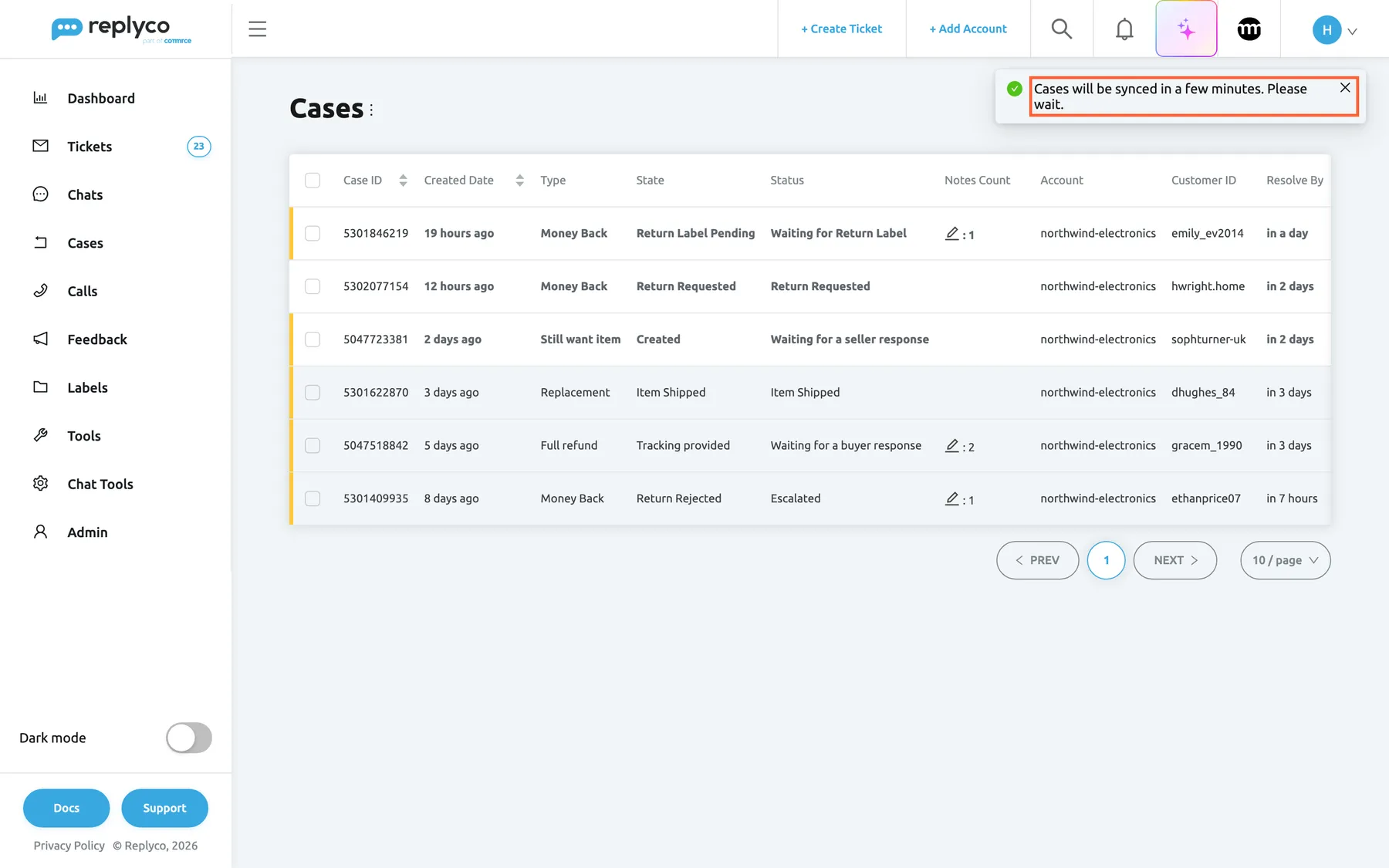Open notes pencil icon for case 5047518842
This screenshot has height=868, width=1389.
[952, 445]
